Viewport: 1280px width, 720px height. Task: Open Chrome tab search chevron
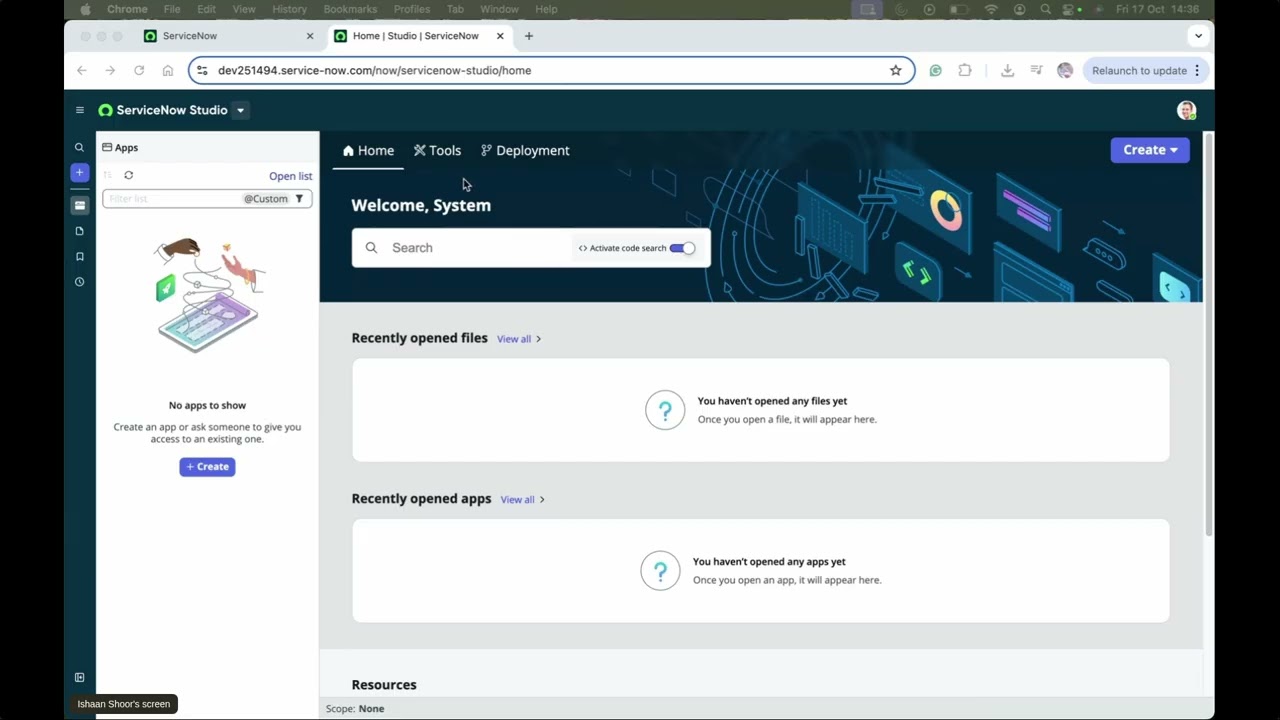point(1198,36)
